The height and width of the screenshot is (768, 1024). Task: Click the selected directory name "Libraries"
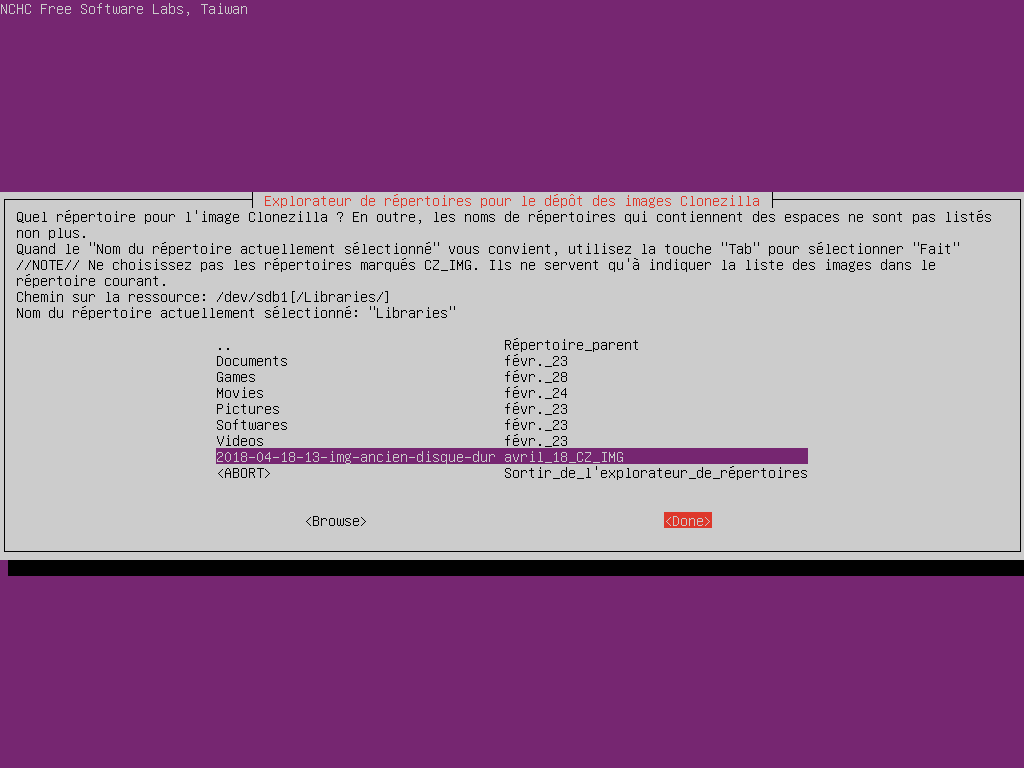click(412, 313)
